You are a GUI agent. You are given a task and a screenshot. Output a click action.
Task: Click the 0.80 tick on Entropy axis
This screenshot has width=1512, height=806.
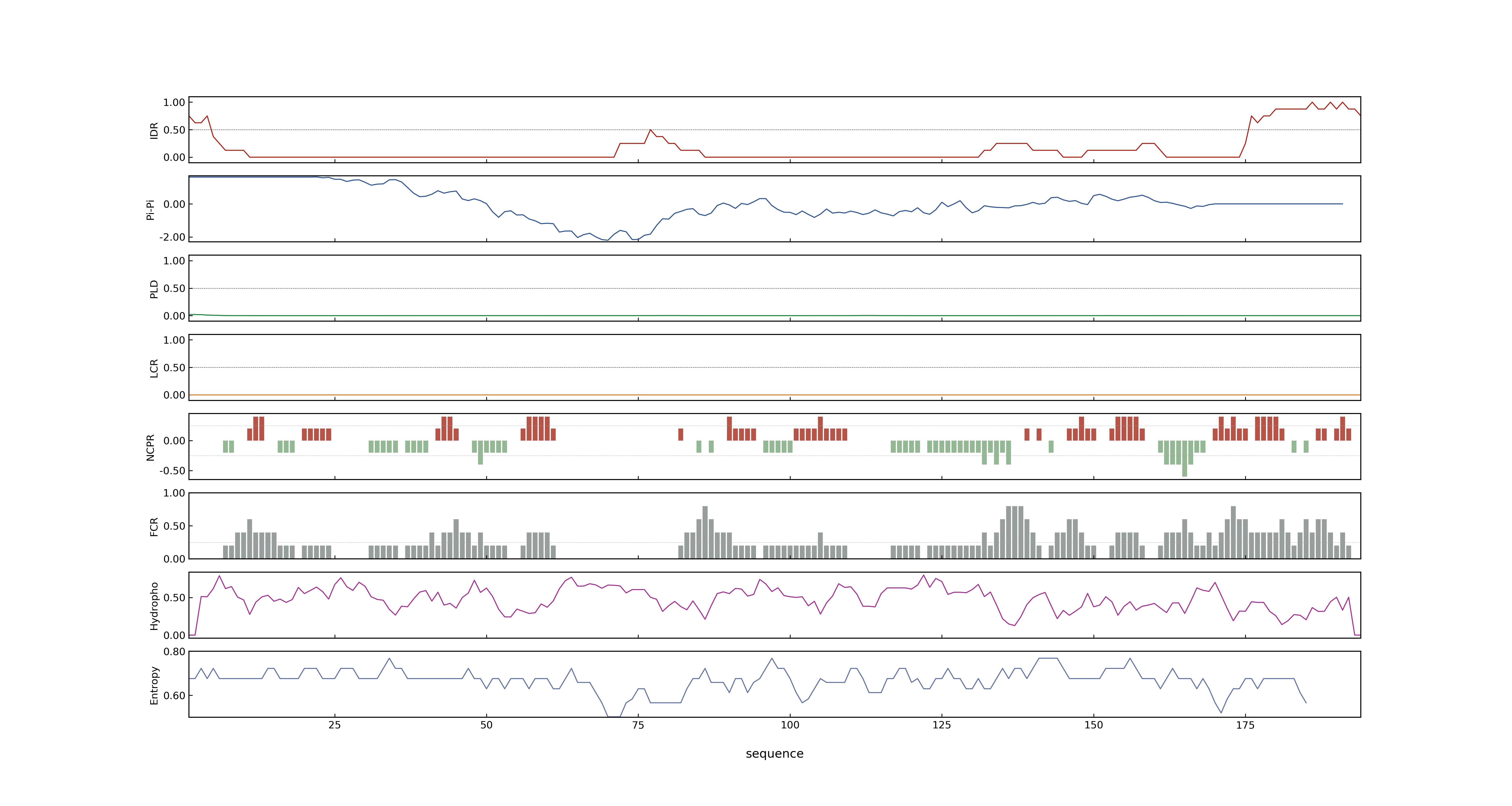coord(174,652)
